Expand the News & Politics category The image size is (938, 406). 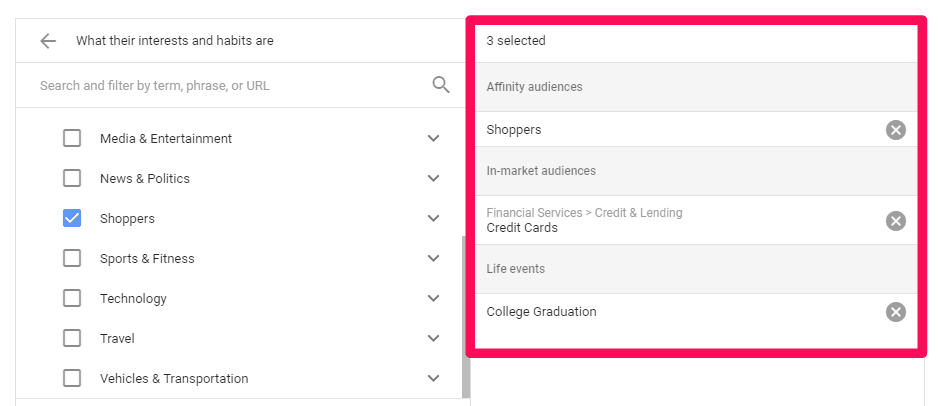(x=434, y=178)
